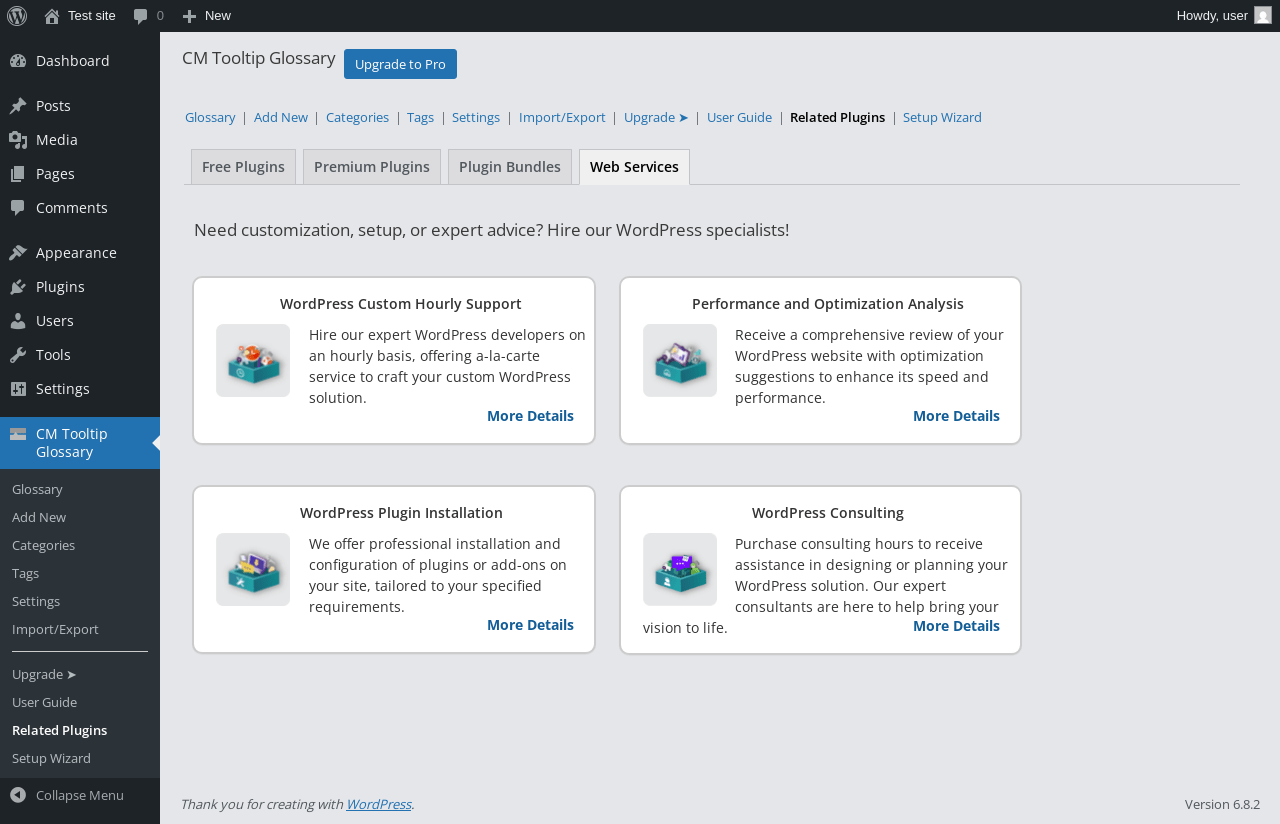
Task: Open the comments bubble icon in admin bar
Action: [x=141, y=16]
